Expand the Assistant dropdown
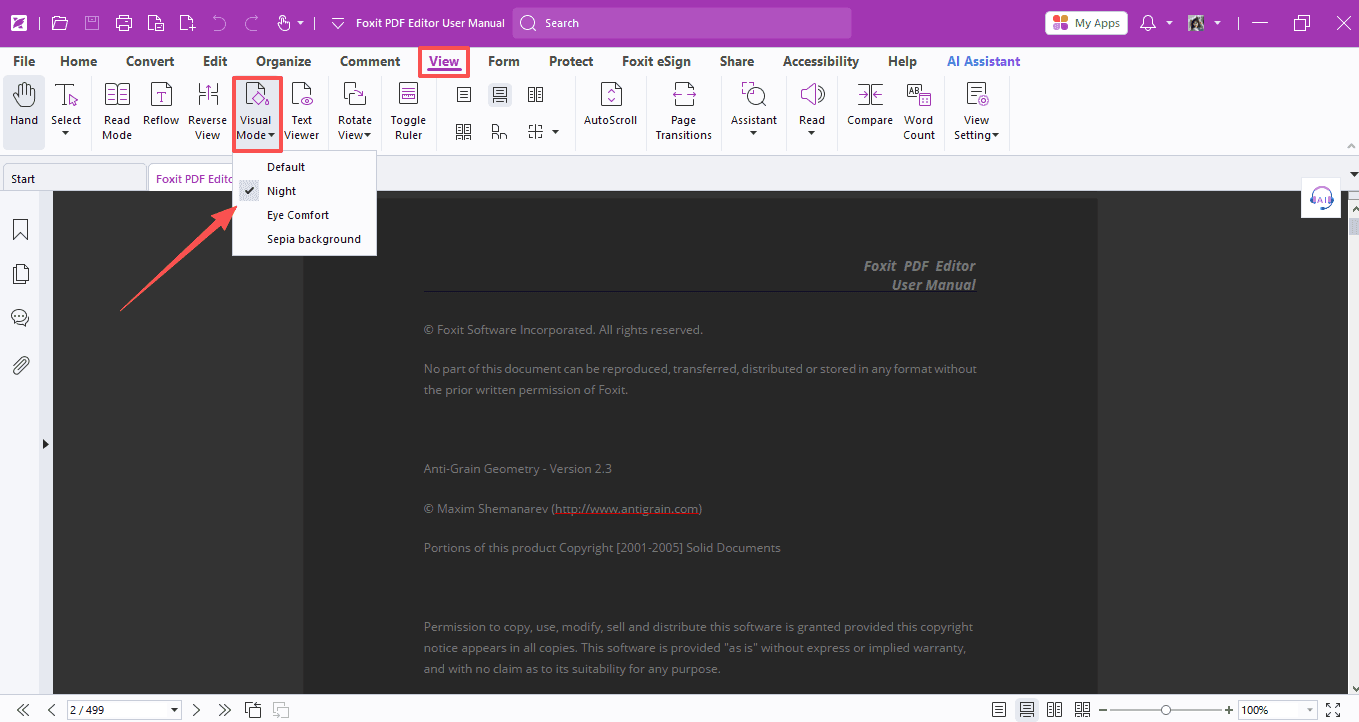This screenshot has height=722, width=1359. (754, 133)
